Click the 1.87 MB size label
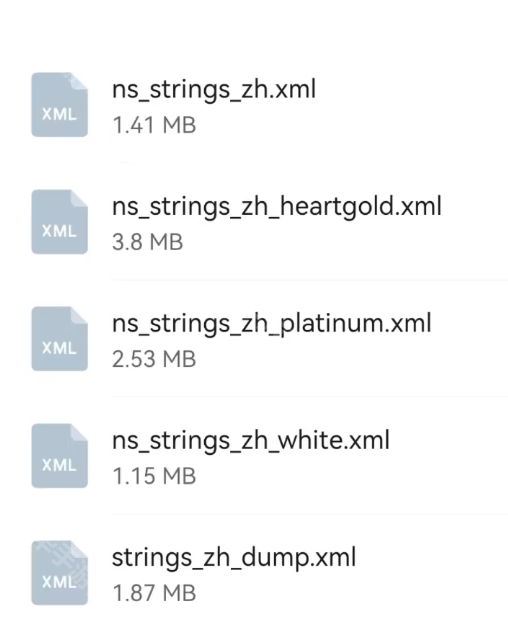The height and width of the screenshot is (619, 508). pyautogui.click(x=154, y=593)
